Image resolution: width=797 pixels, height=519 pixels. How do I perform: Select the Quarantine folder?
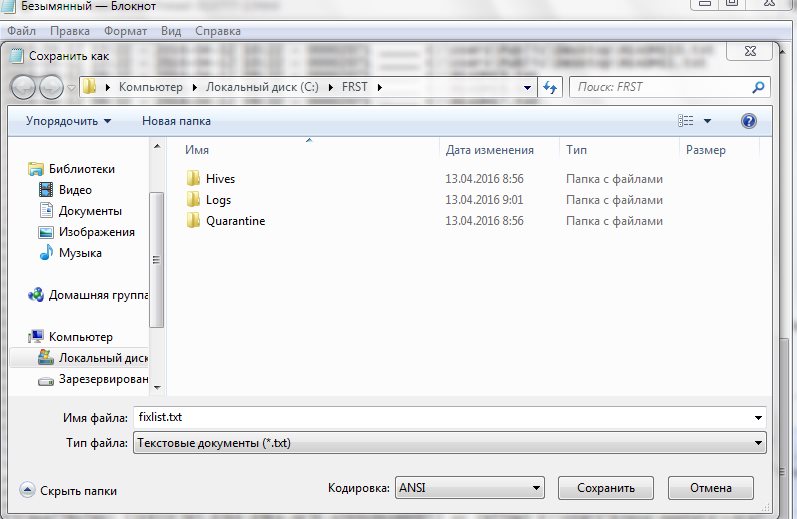coord(235,221)
